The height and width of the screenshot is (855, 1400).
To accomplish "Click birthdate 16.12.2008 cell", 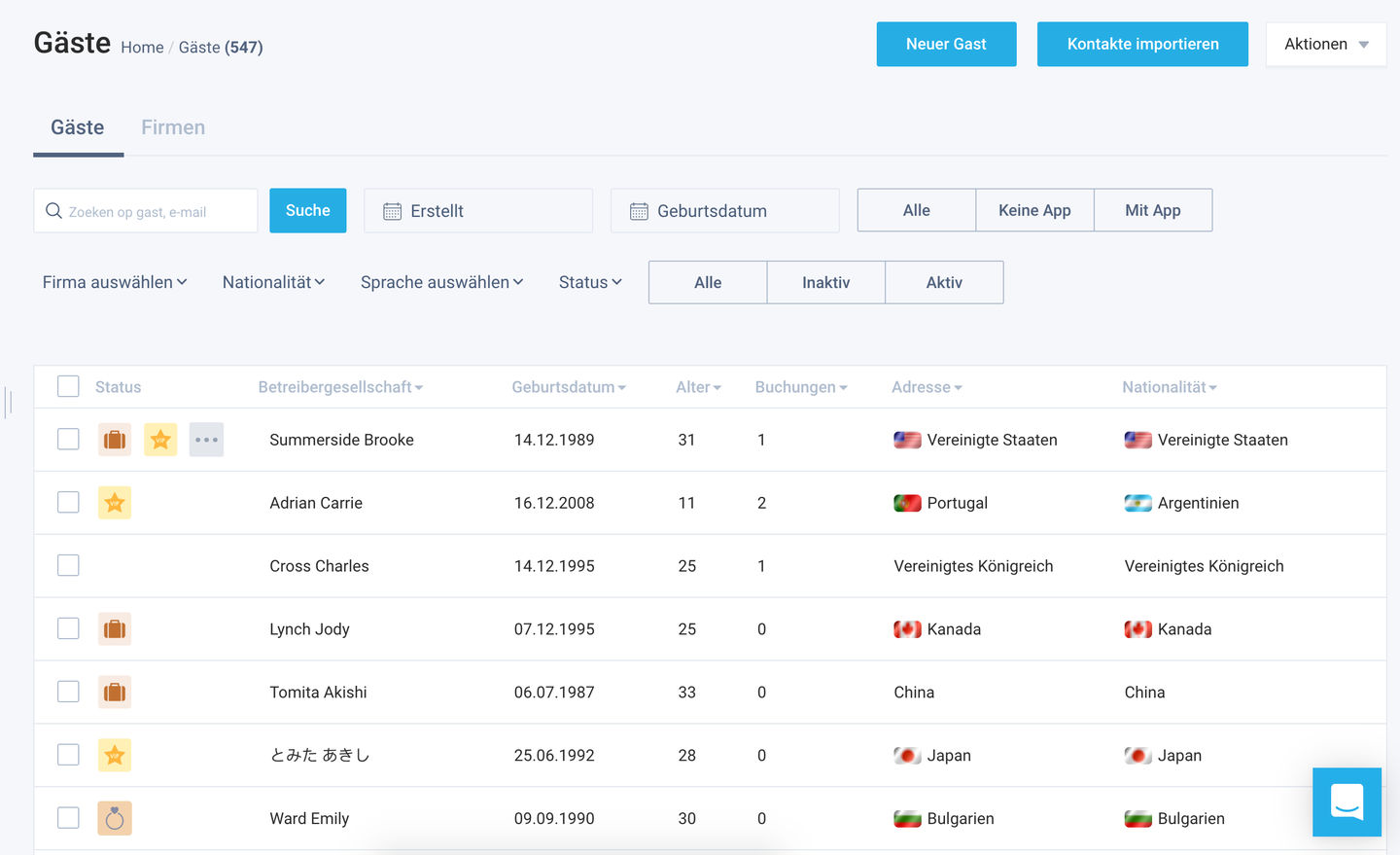I will tap(554, 503).
